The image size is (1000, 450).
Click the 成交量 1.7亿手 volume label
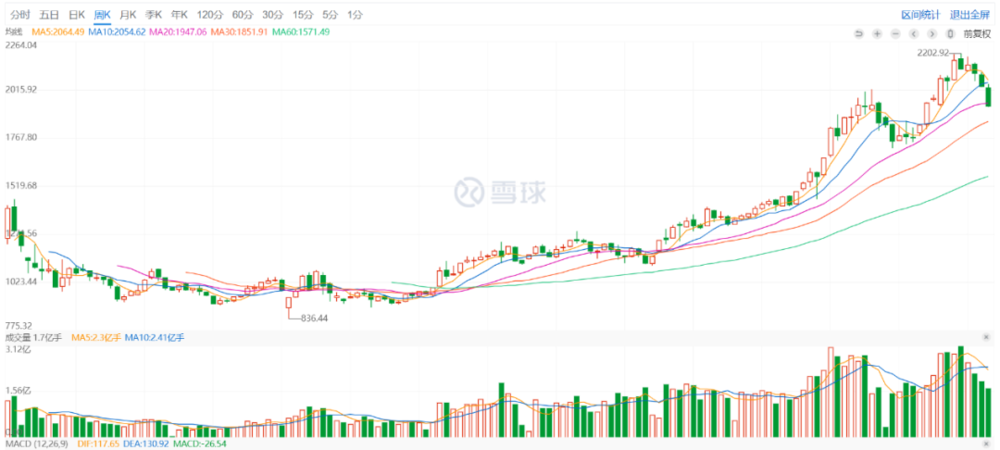tap(34, 337)
